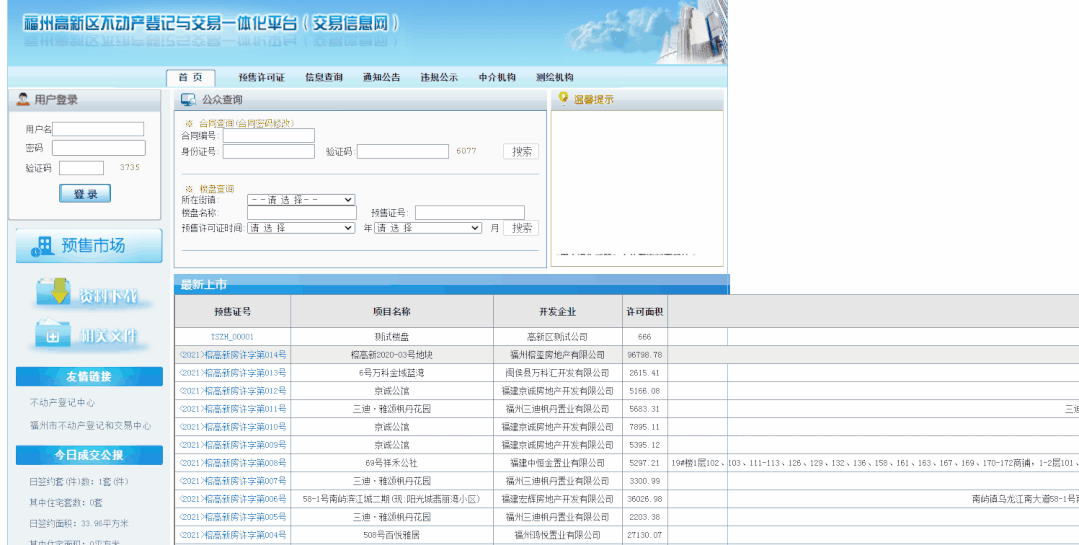The width and height of the screenshot is (1079, 545).
Task: Focus the login 验证码 input field
Action: (x=81, y=168)
